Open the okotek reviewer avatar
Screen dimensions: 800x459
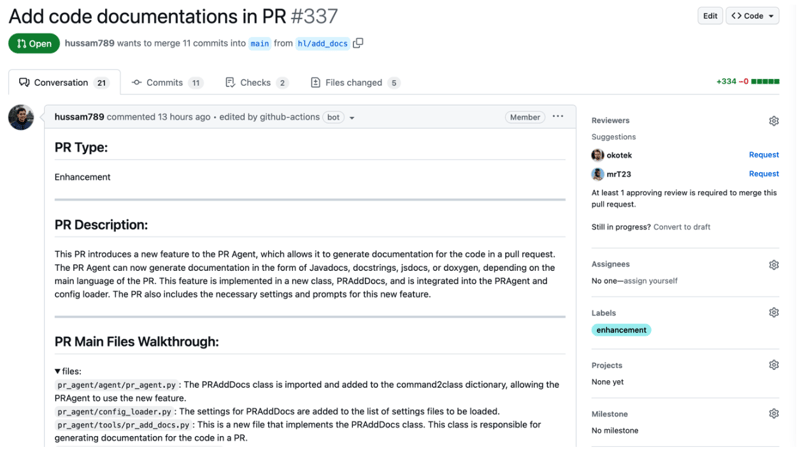[597, 155]
